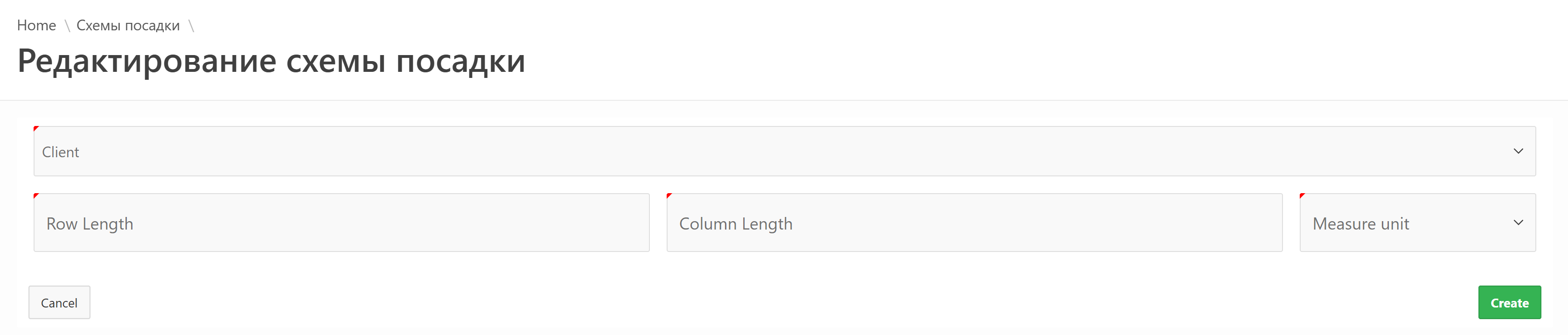Screen dimensions: 1568x335
Task: Navigate to Схемы посадки breadcrumb
Action: (x=128, y=26)
